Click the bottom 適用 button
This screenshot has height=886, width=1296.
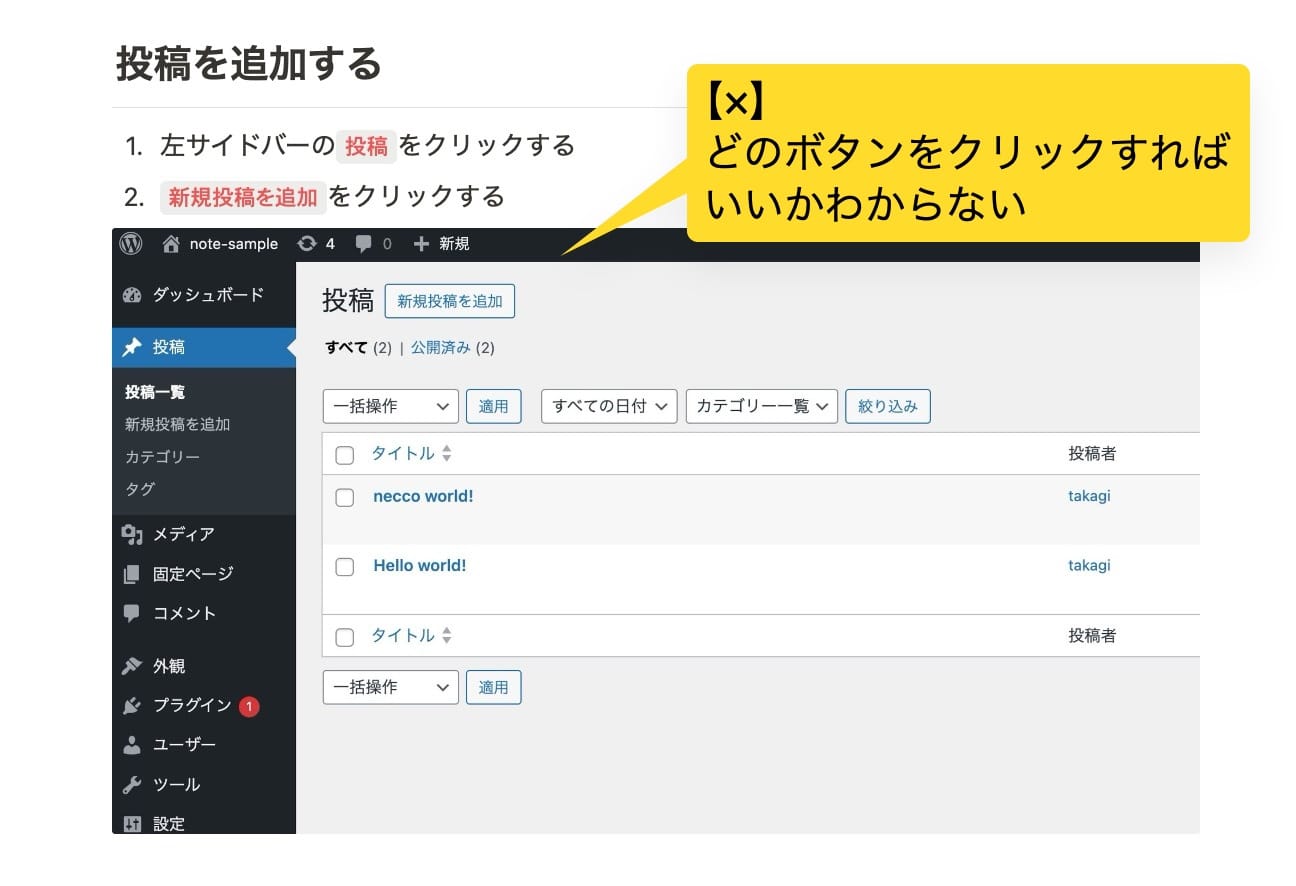click(x=494, y=687)
